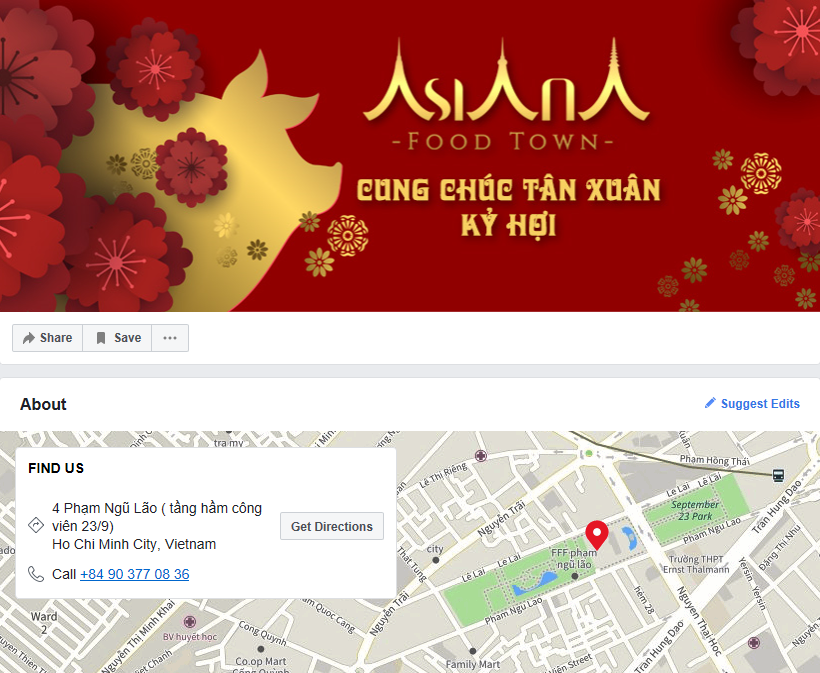Click the Family Mart marker on map
820x673 pixels.
[x=473, y=651]
